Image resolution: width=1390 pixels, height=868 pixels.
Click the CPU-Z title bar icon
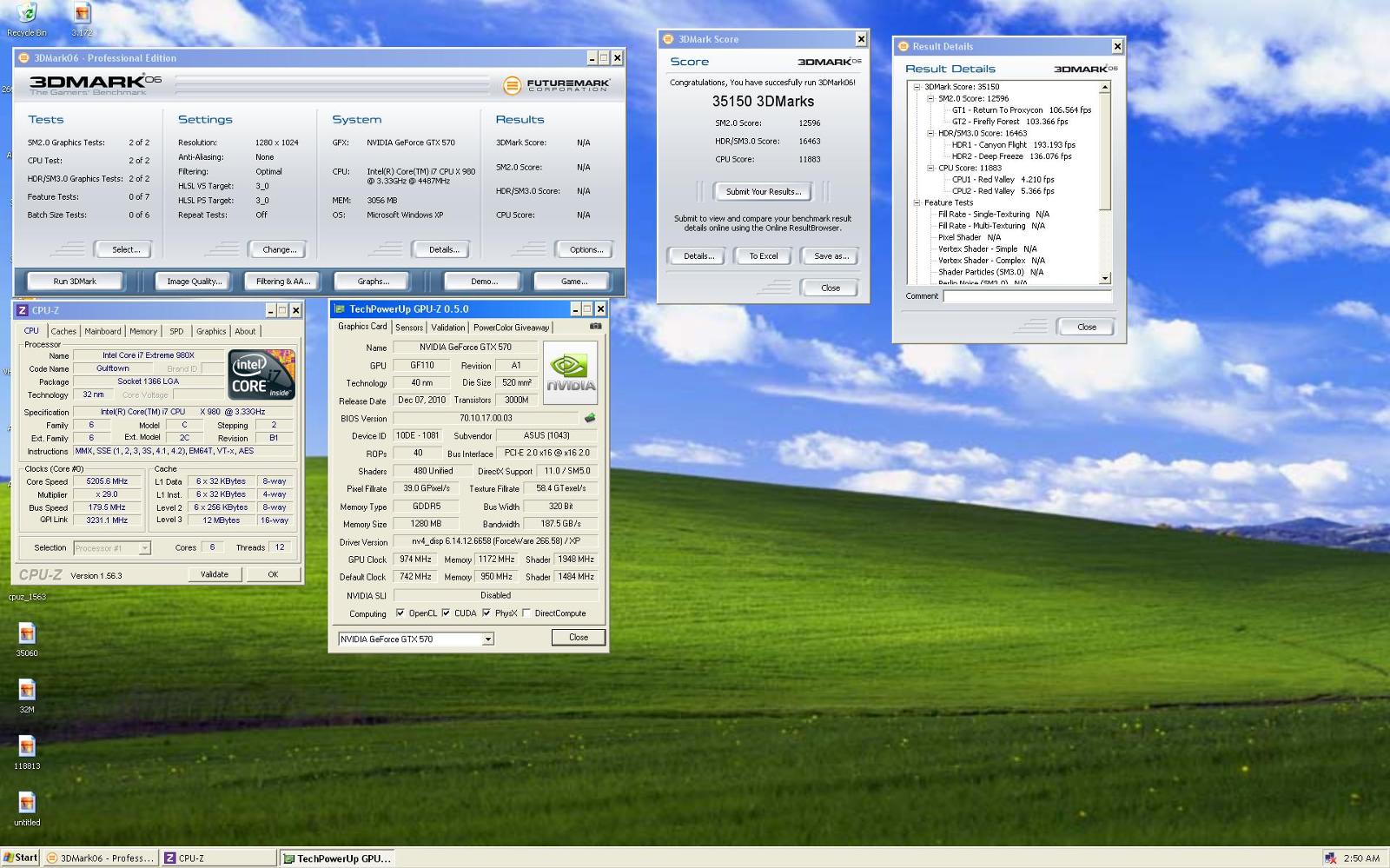coord(23,310)
